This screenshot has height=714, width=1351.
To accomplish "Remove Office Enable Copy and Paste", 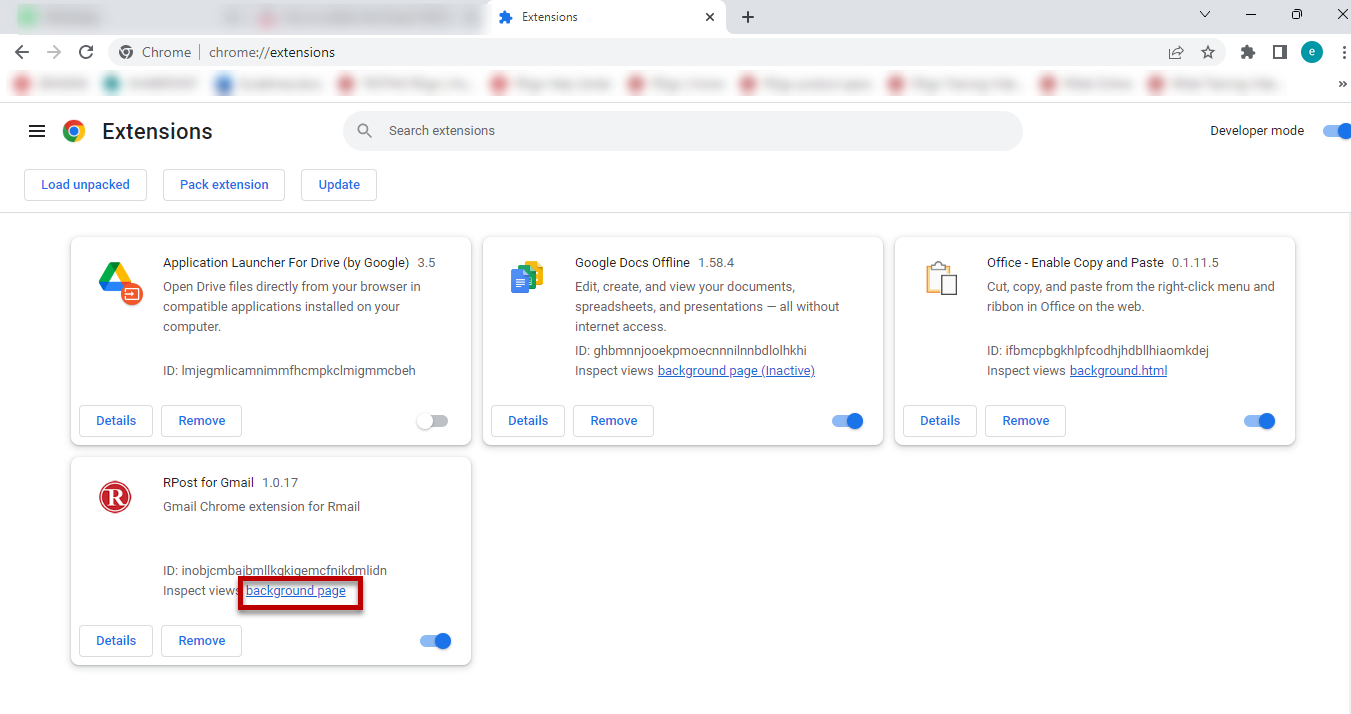I will (1026, 421).
